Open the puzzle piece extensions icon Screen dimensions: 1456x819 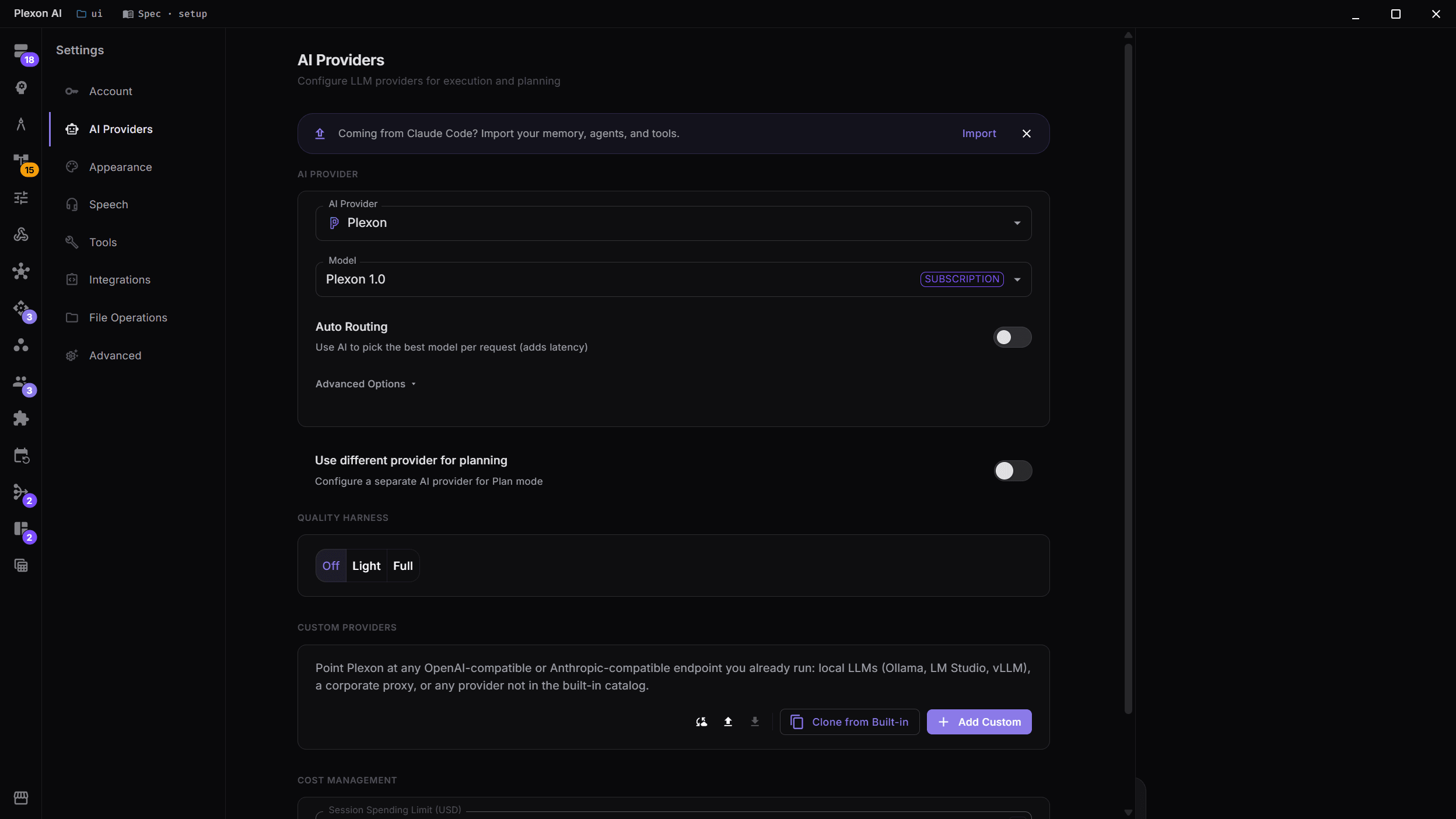21,418
